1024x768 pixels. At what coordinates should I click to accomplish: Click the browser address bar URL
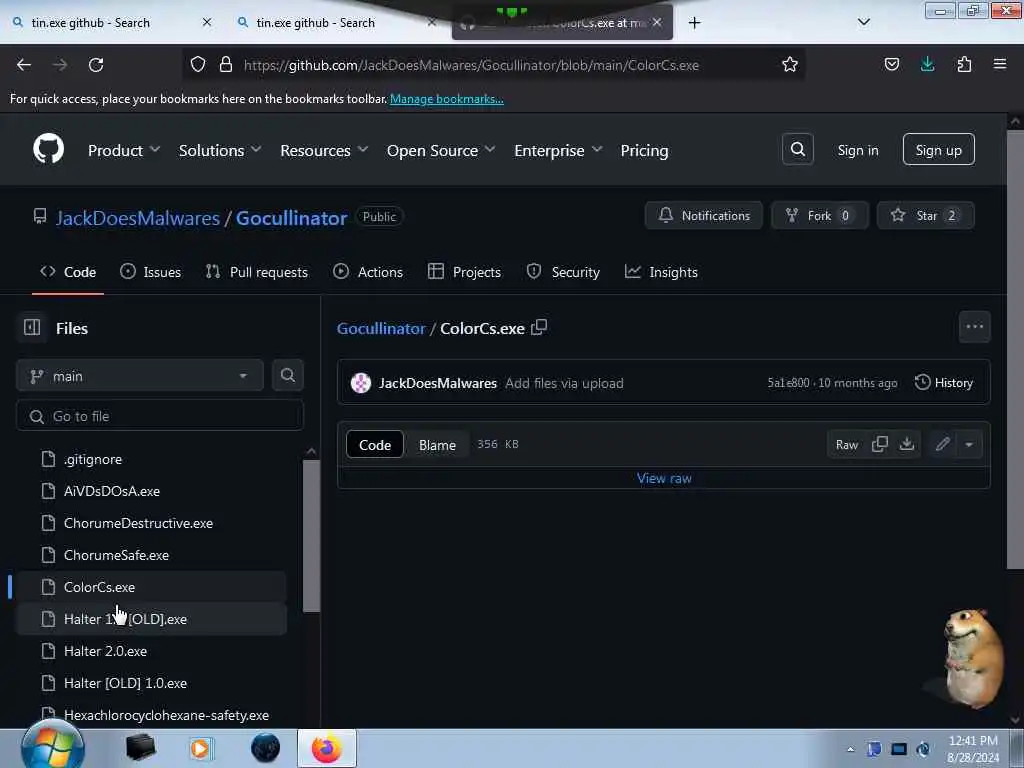(x=471, y=65)
